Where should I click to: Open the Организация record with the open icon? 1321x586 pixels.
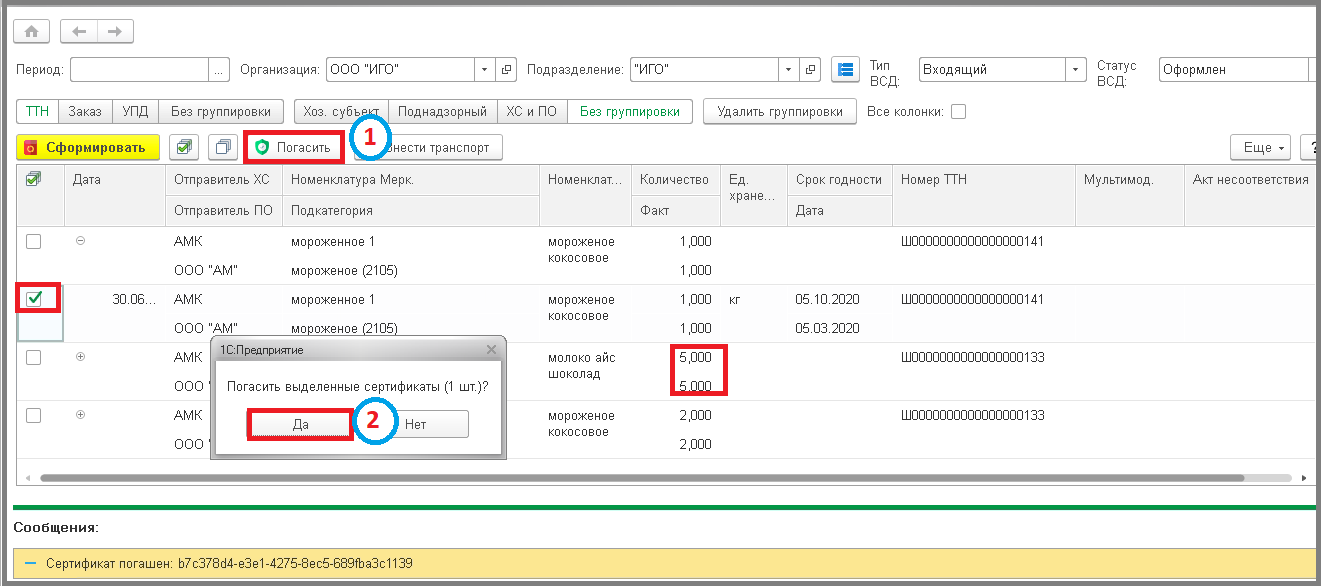pyautogui.click(x=506, y=69)
